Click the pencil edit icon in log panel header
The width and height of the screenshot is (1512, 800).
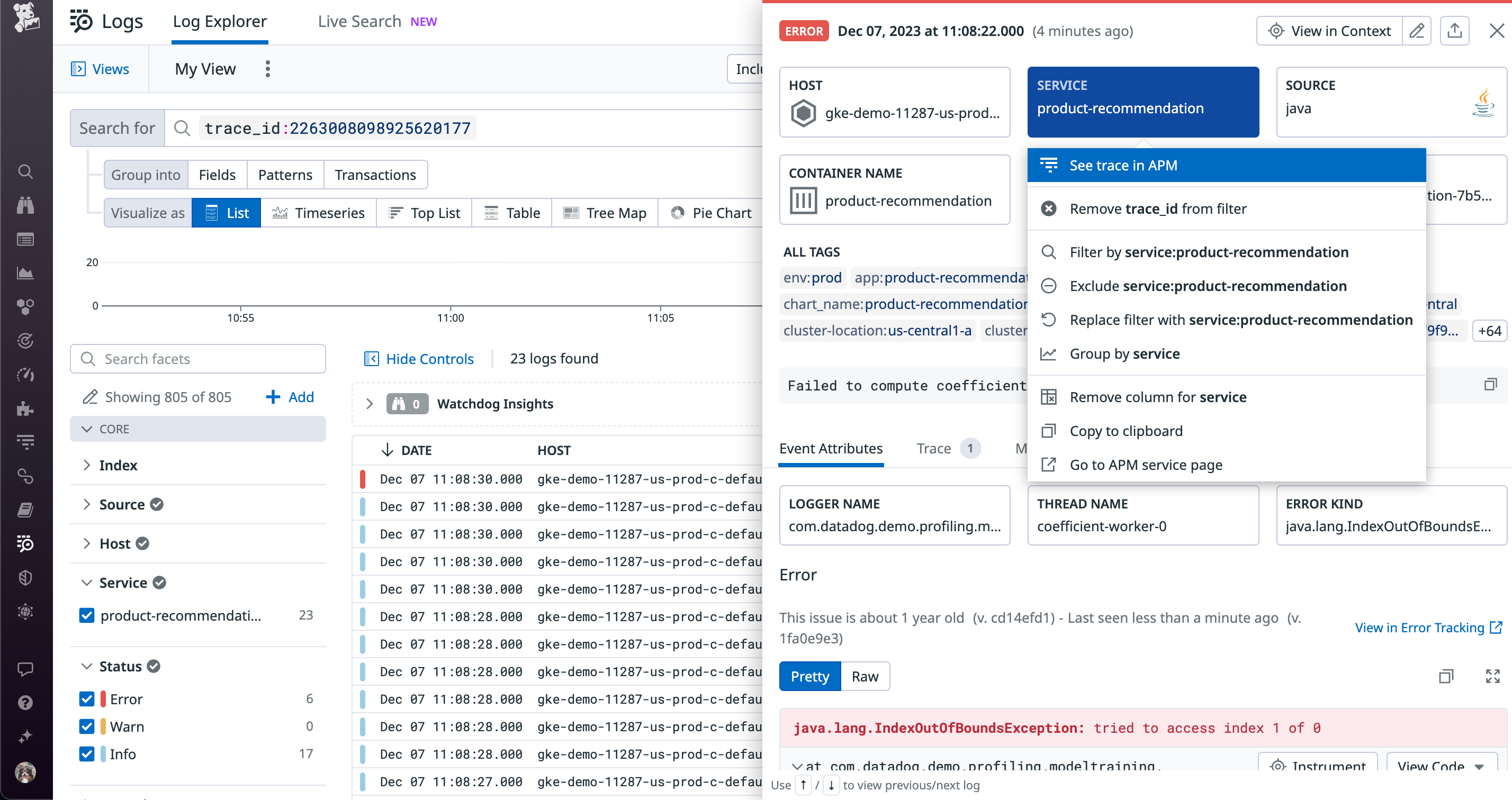tap(1417, 31)
